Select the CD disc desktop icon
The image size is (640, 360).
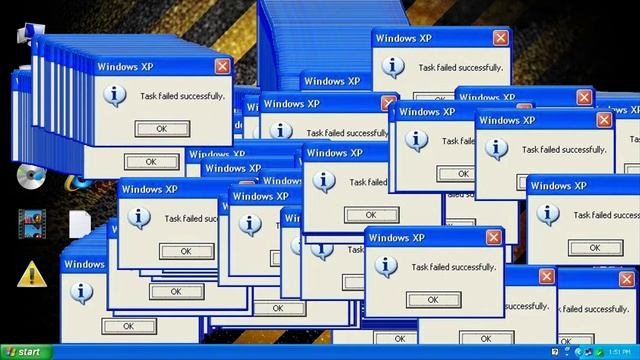click(31, 177)
